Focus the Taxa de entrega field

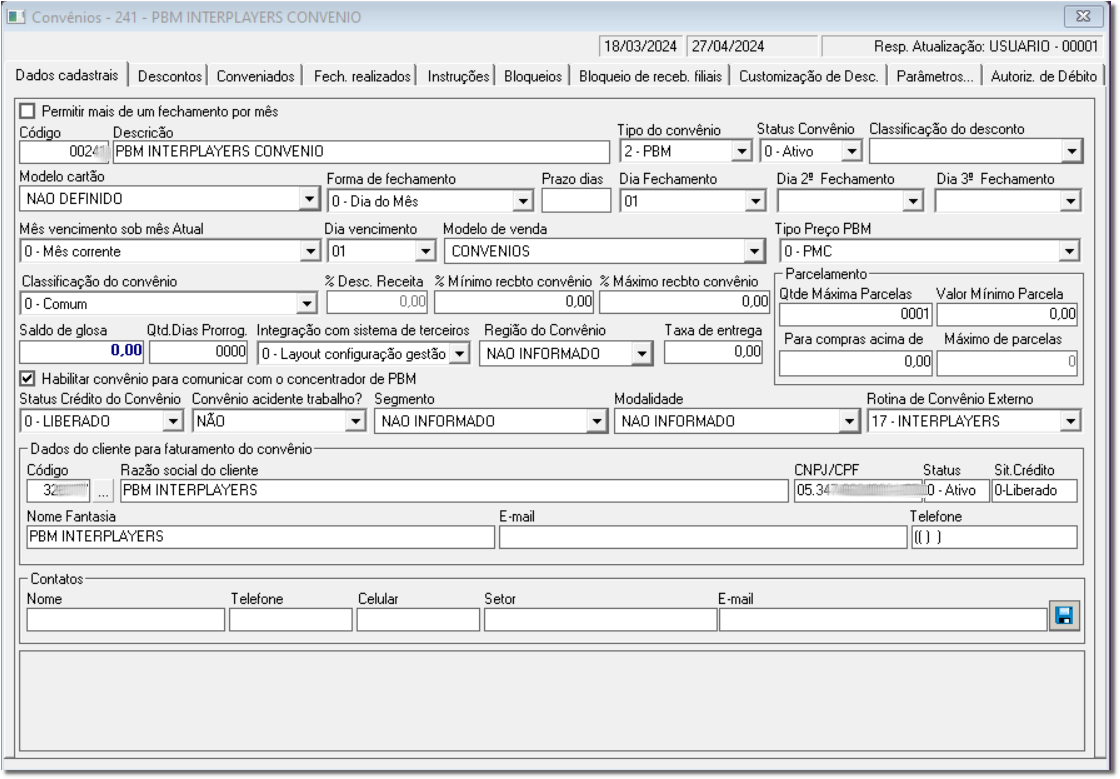[714, 351]
